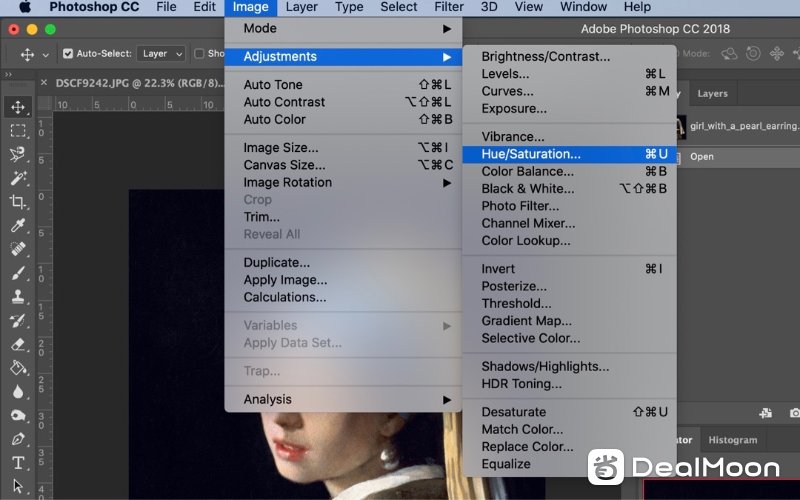Select the Move tool in the toolbar
Viewport: 800px width, 500px height.
point(18,107)
